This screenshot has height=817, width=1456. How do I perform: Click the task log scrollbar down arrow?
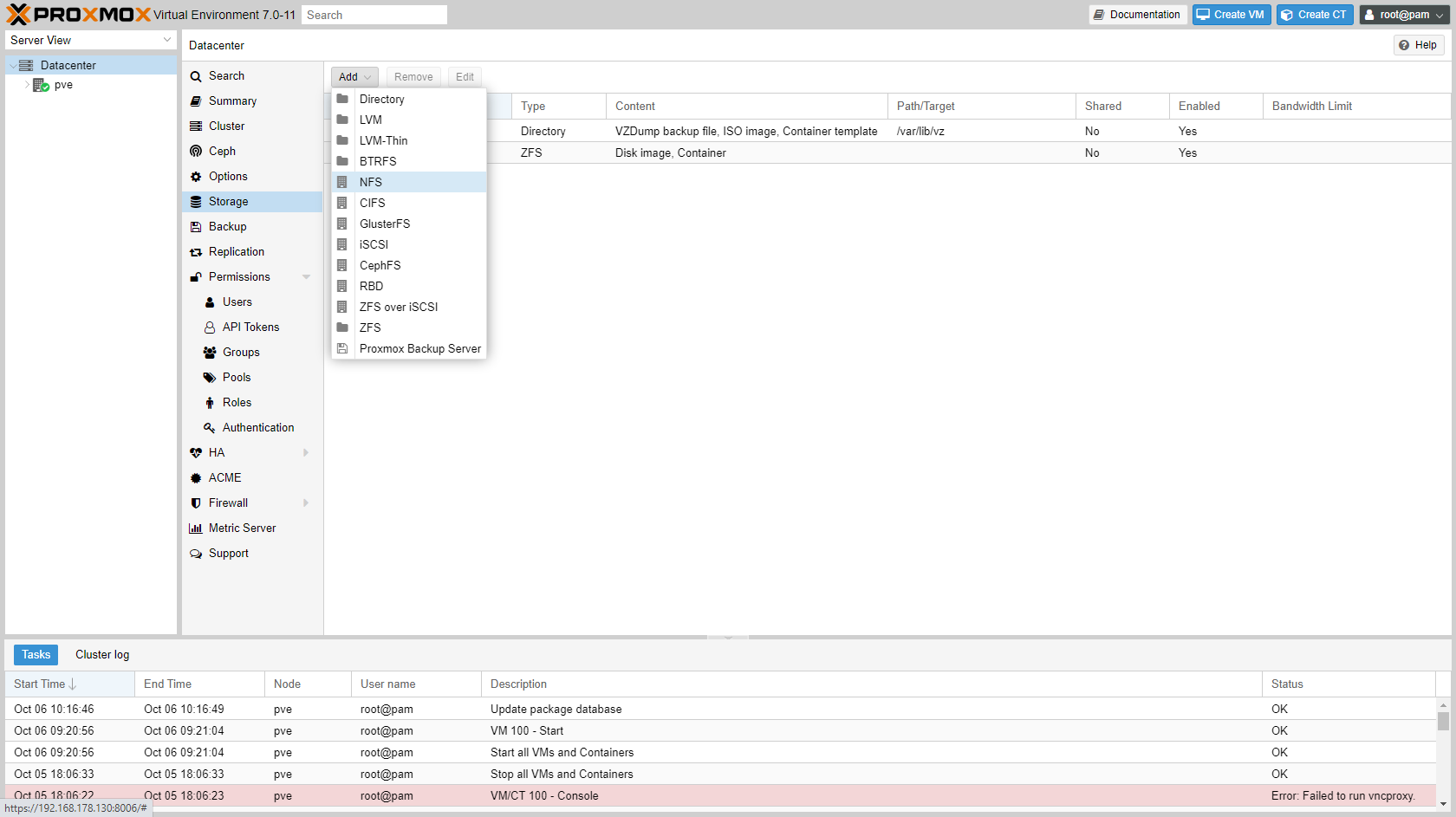[x=1443, y=803]
